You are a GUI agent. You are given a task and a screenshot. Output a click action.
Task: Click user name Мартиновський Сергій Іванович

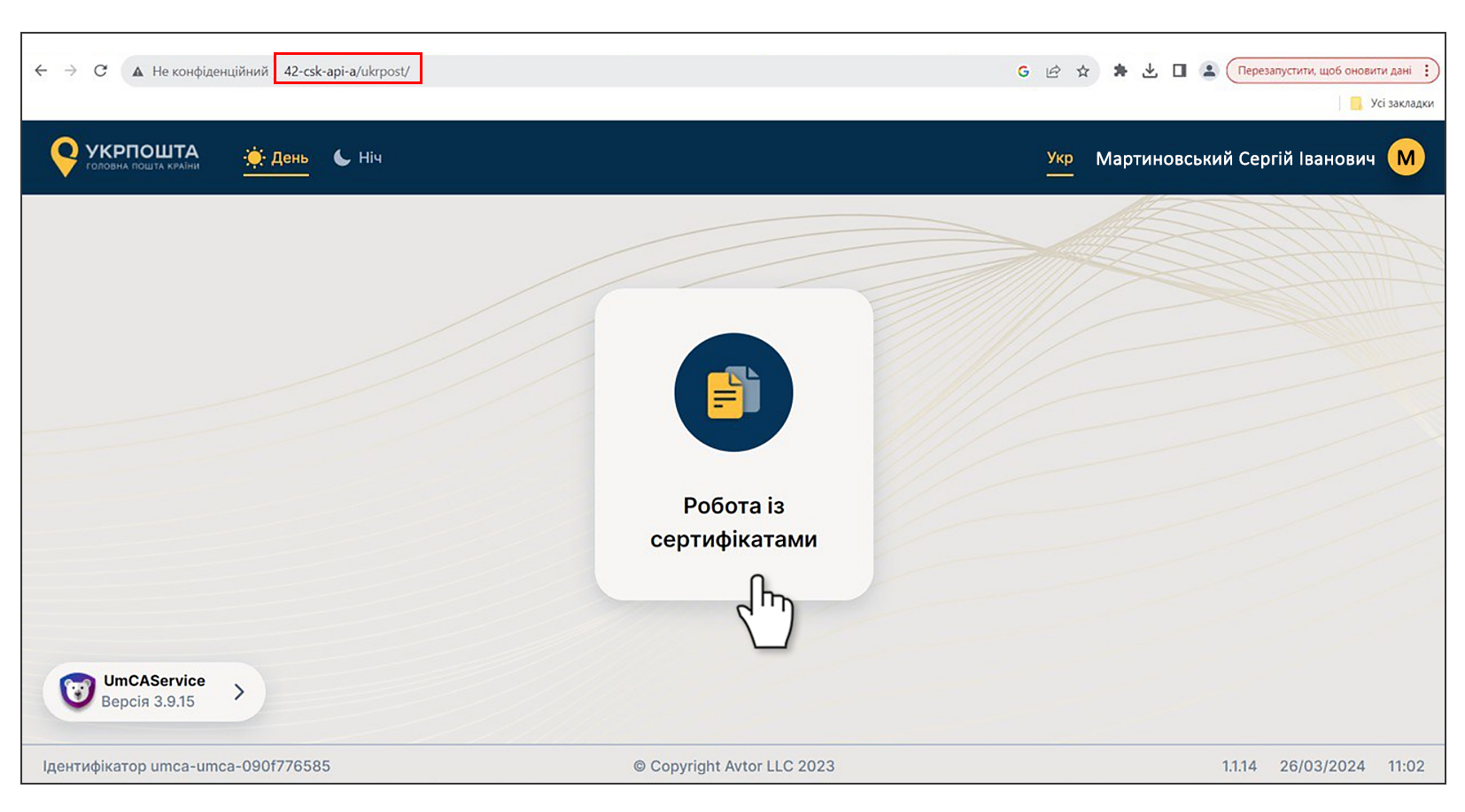tap(1235, 159)
